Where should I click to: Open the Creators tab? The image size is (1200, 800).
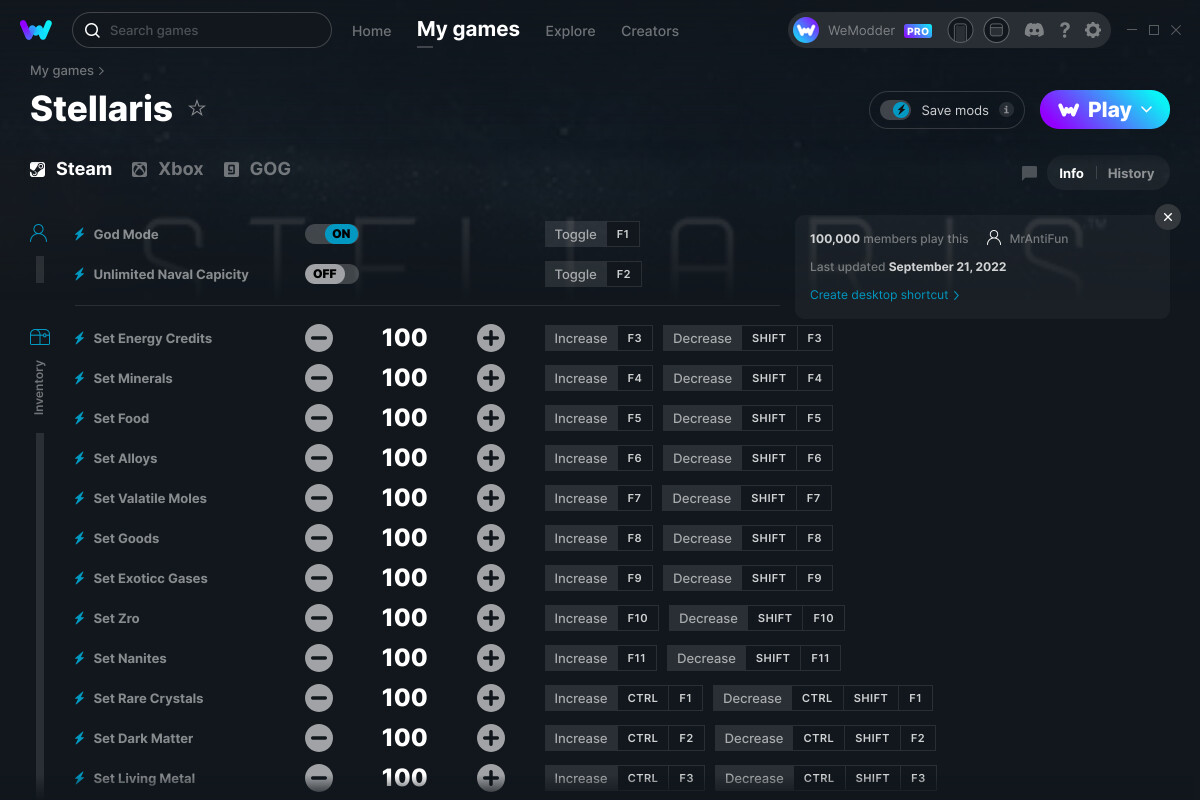[650, 31]
